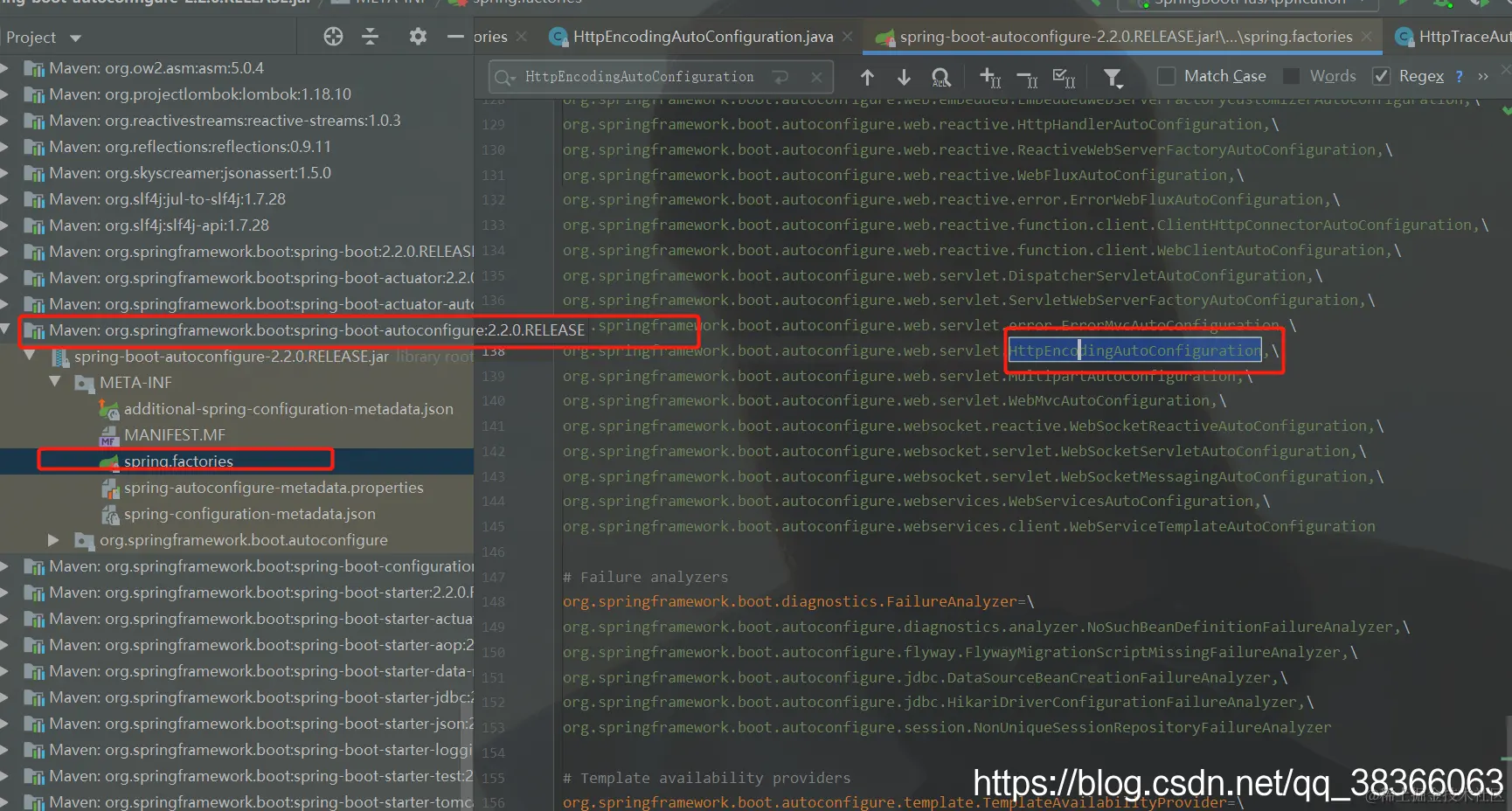Click the WebMvcAutoConfiguration line in editor
Viewport: 1512px width, 811px height.
pos(894,400)
